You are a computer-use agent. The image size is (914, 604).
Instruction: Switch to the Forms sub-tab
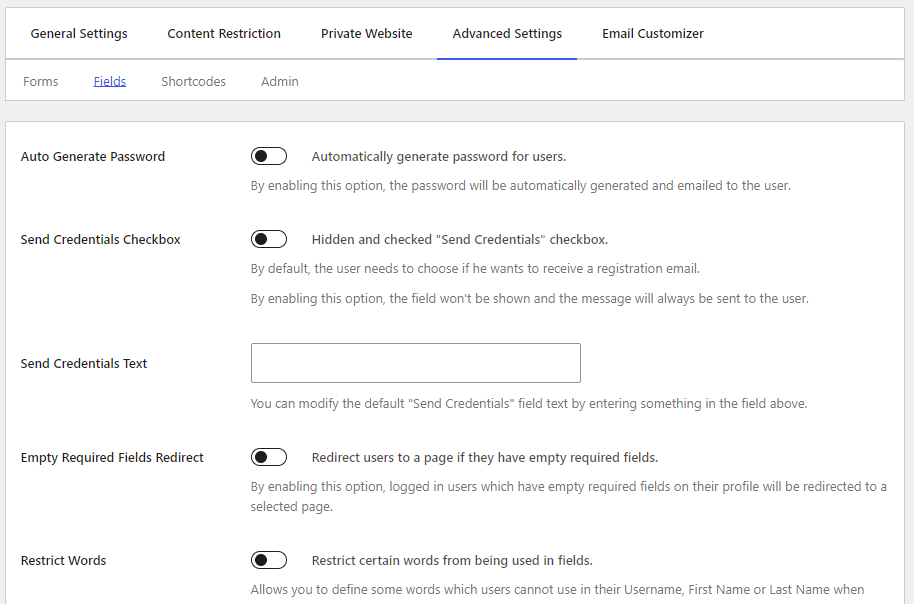40,81
